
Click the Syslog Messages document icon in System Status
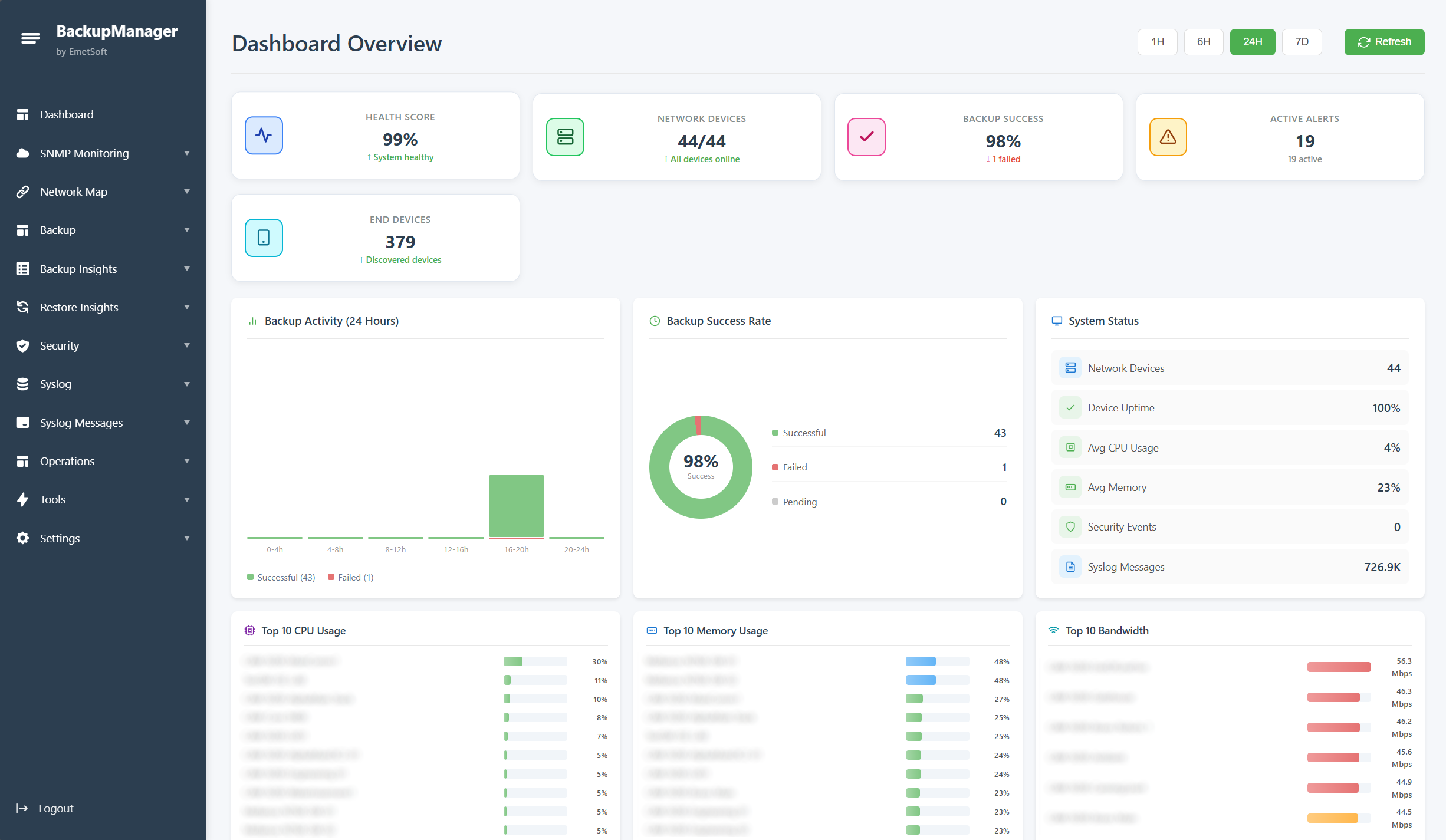tap(1070, 567)
